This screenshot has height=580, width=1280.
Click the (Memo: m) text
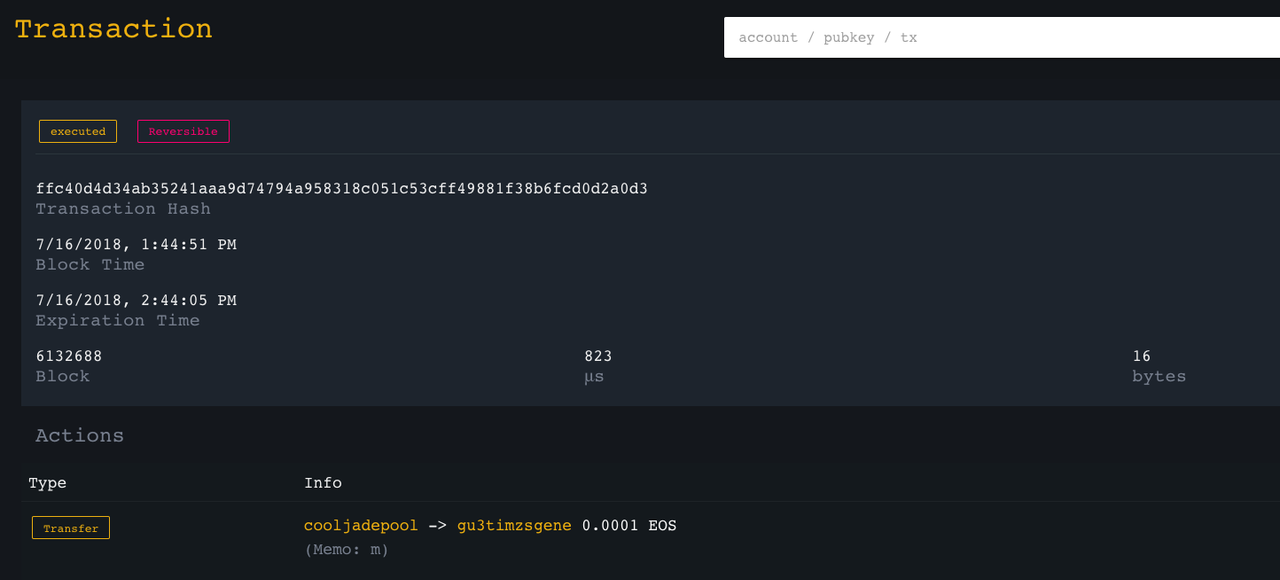click(x=347, y=549)
